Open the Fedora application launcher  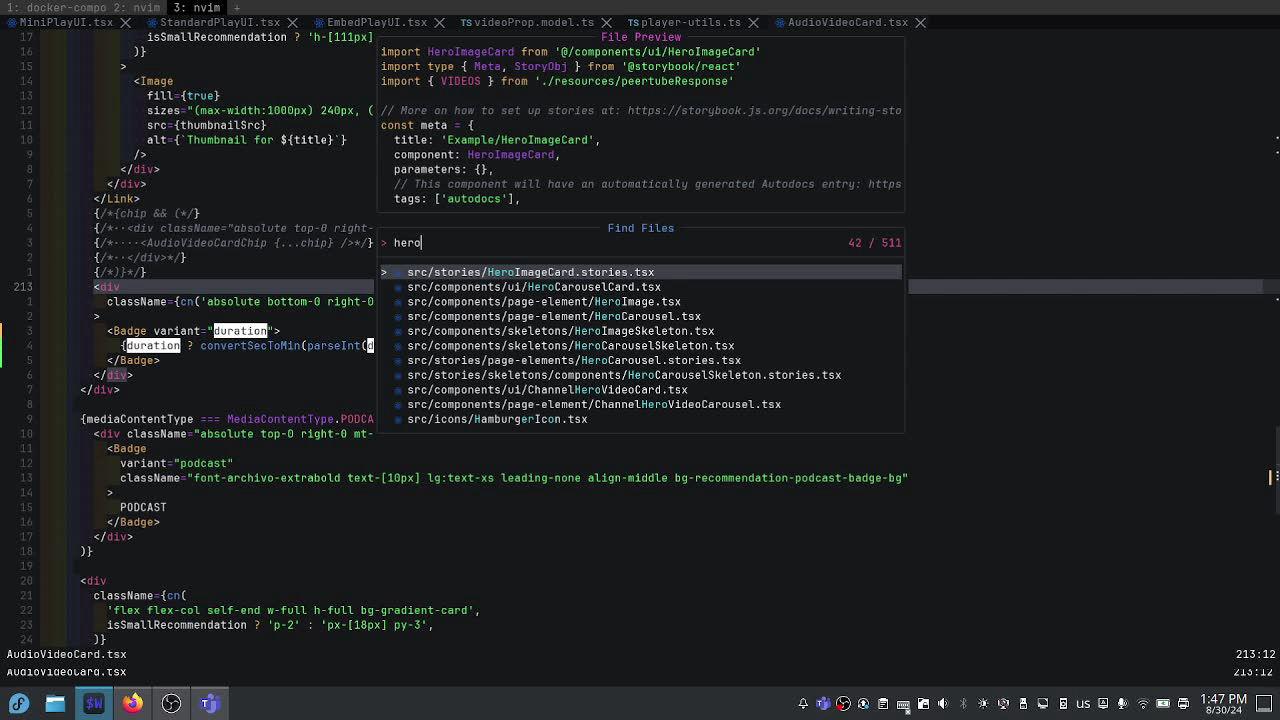[19, 703]
